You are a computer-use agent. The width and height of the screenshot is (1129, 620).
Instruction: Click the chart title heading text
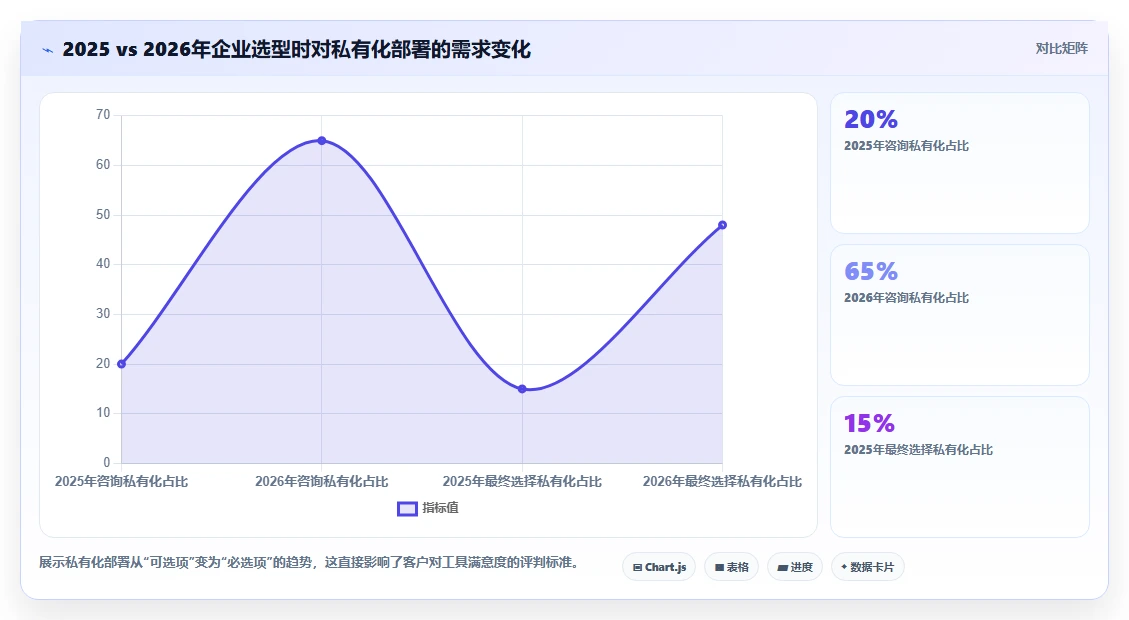(297, 50)
